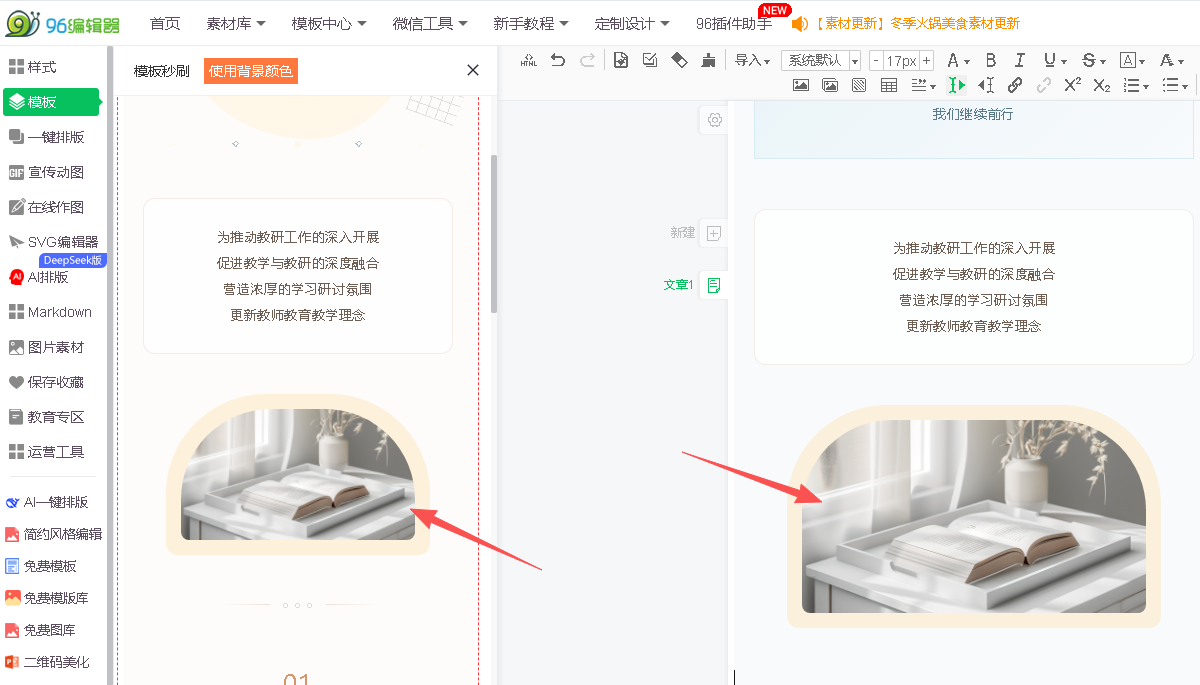Undo the last edit
The height and width of the screenshot is (685, 1200).
(558, 61)
